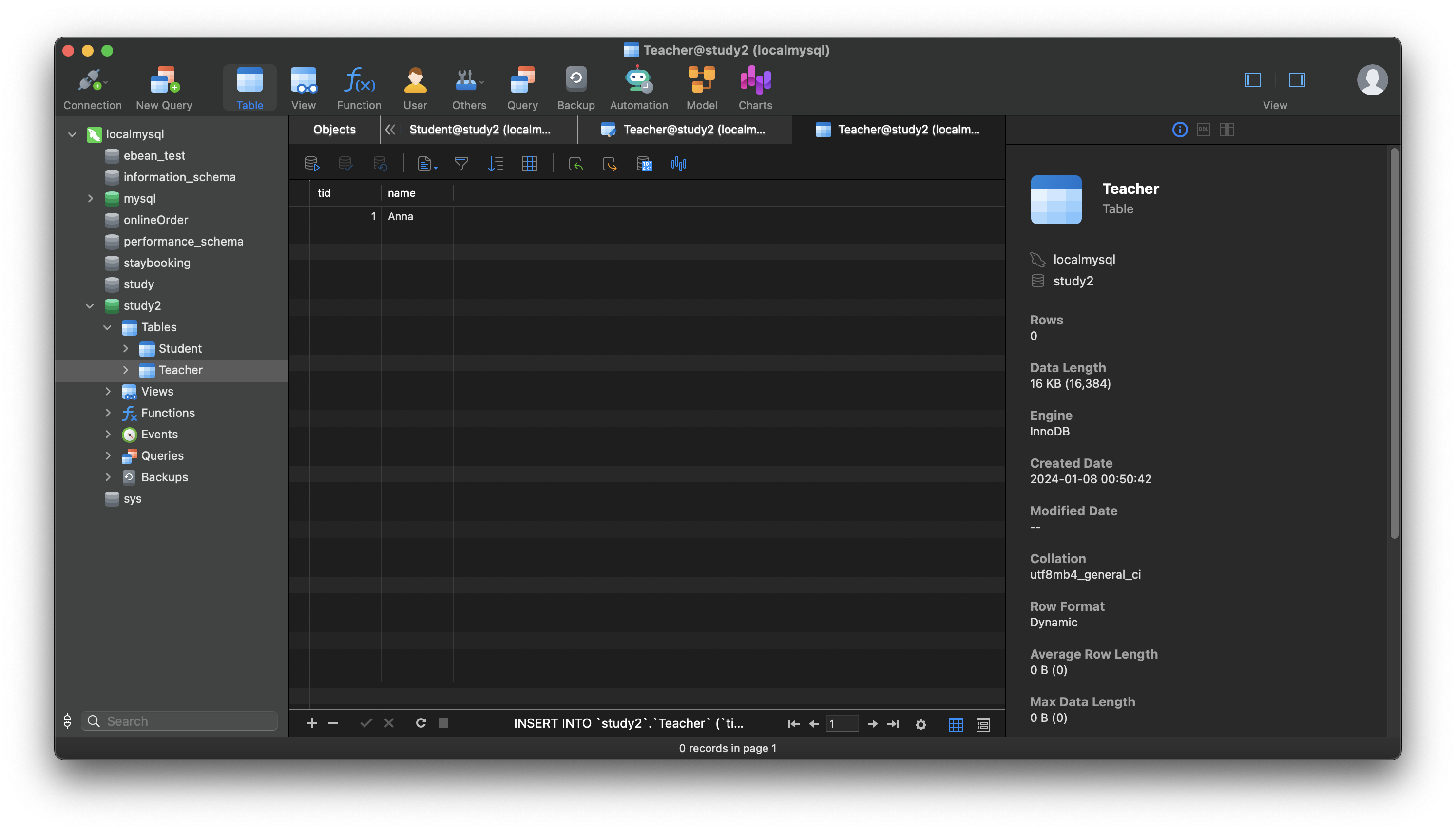Toggle the column layout view

click(1228, 129)
